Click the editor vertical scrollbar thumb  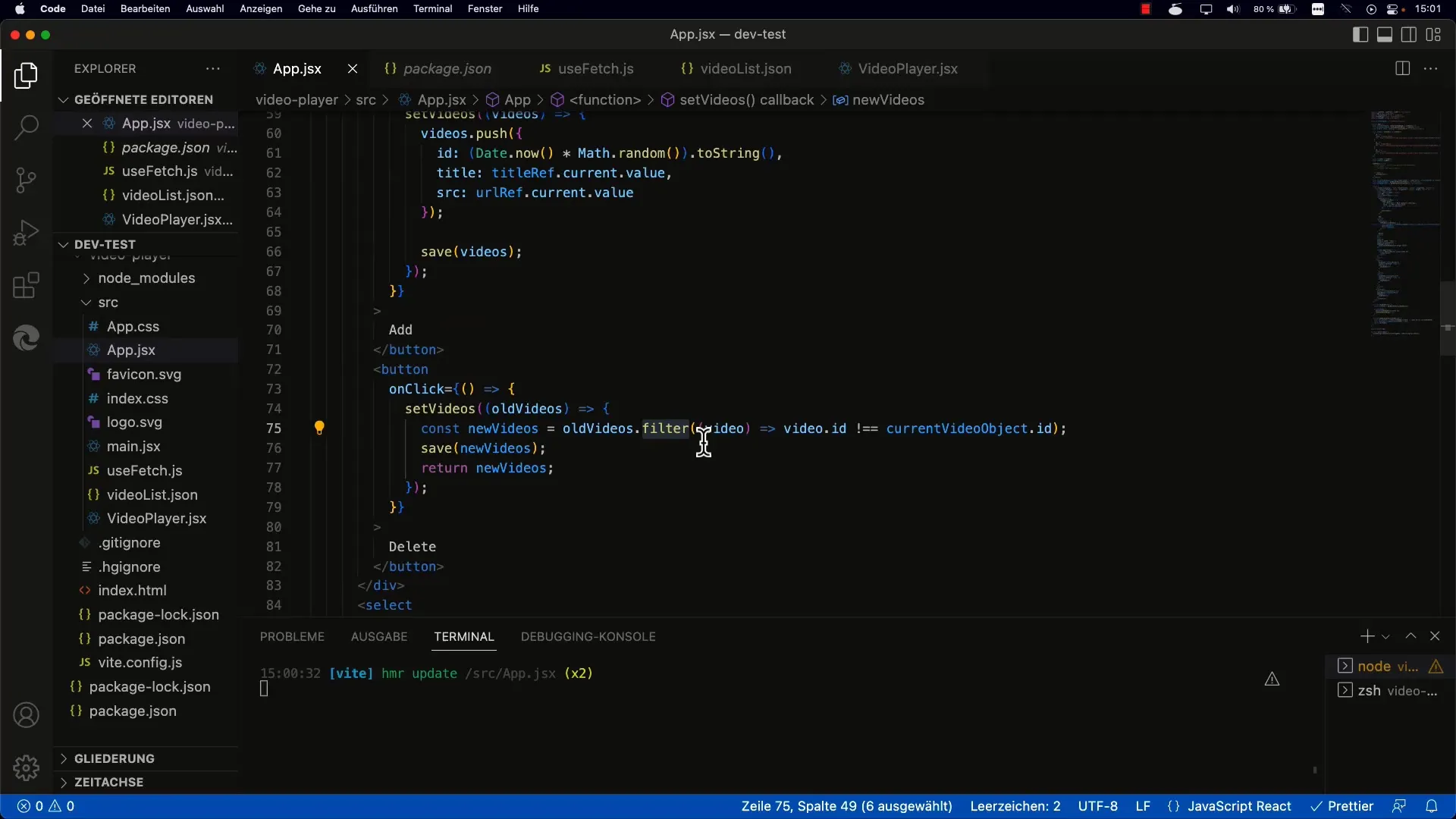[1447, 318]
